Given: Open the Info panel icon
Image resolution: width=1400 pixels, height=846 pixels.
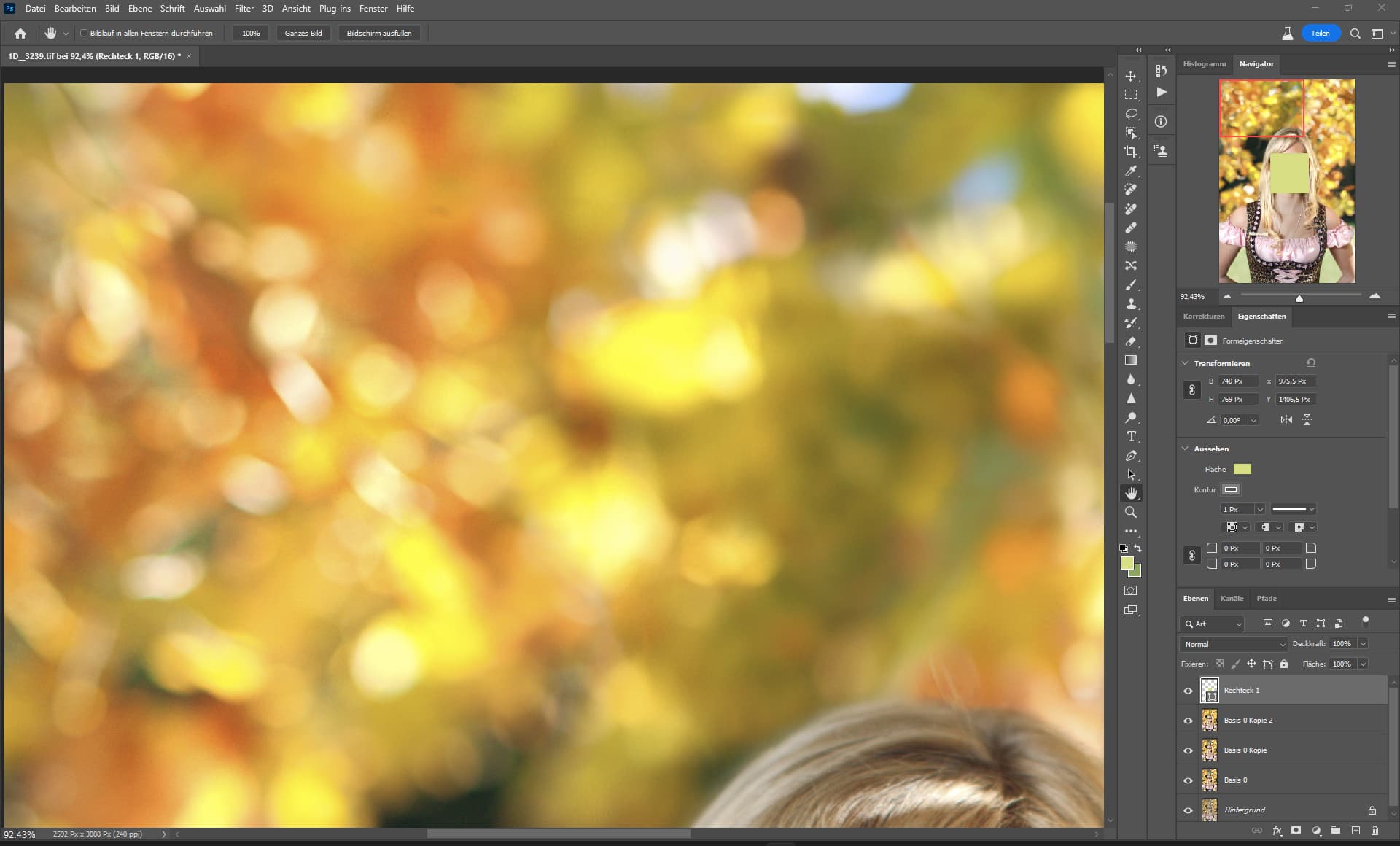Looking at the screenshot, I should [1161, 122].
